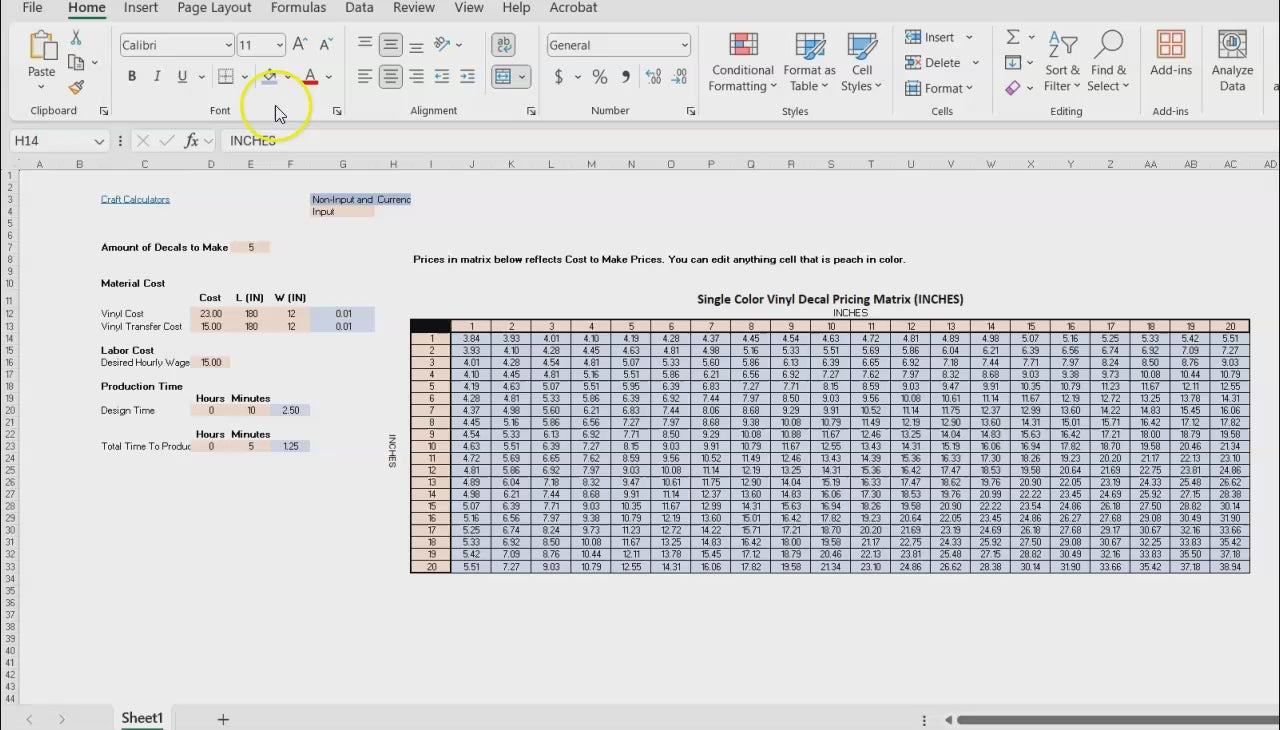Click the Increase Font Size icon

click(300, 45)
